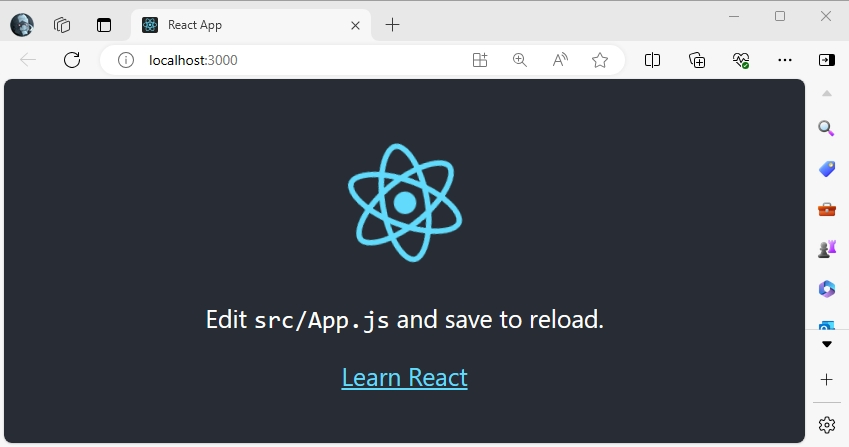Open Browser essentials heart icon
The image size is (849, 447).
click(741, 60)
